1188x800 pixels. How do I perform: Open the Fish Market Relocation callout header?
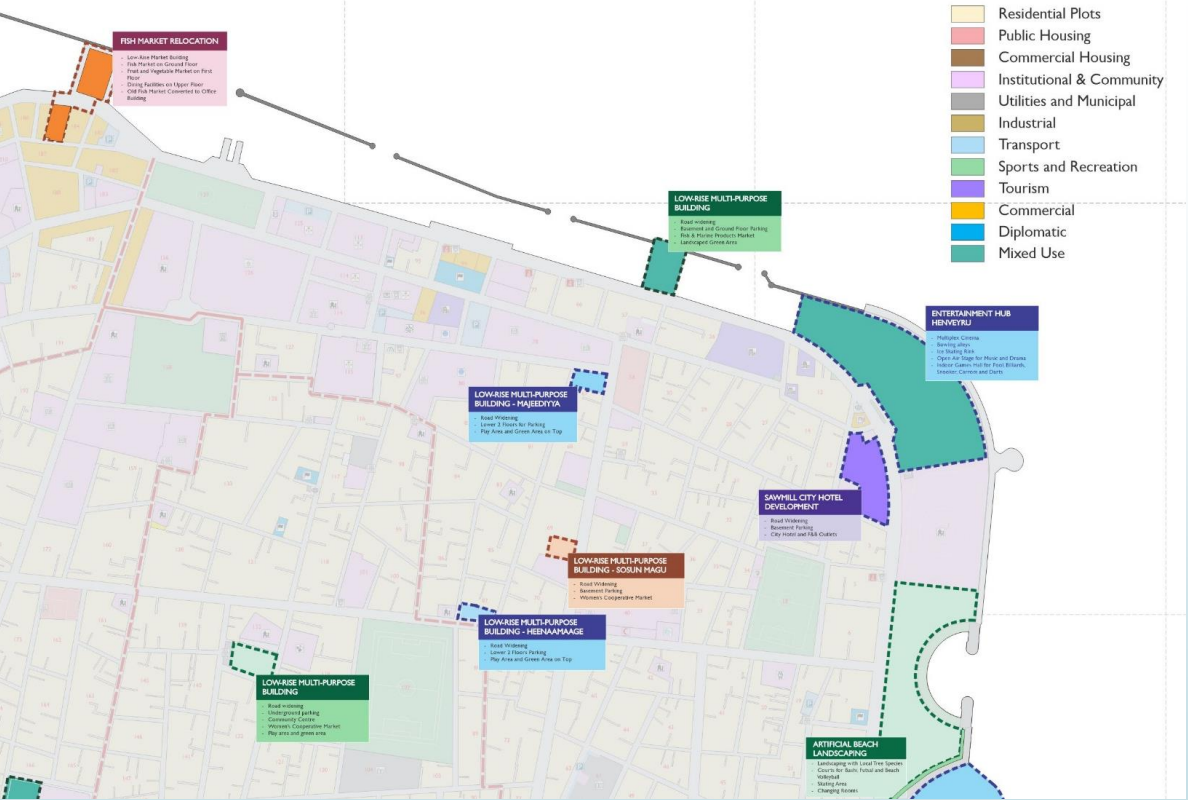tap(170, 41)
